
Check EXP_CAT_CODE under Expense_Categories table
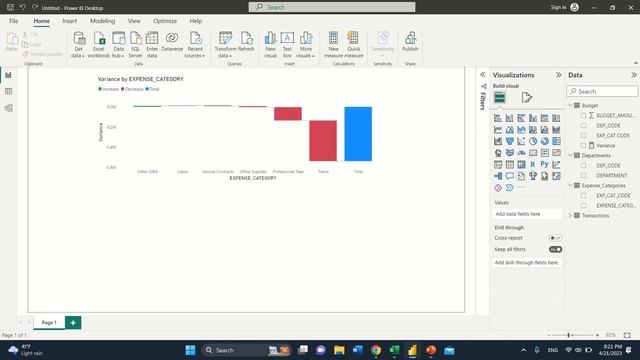(x=583, y=196)
